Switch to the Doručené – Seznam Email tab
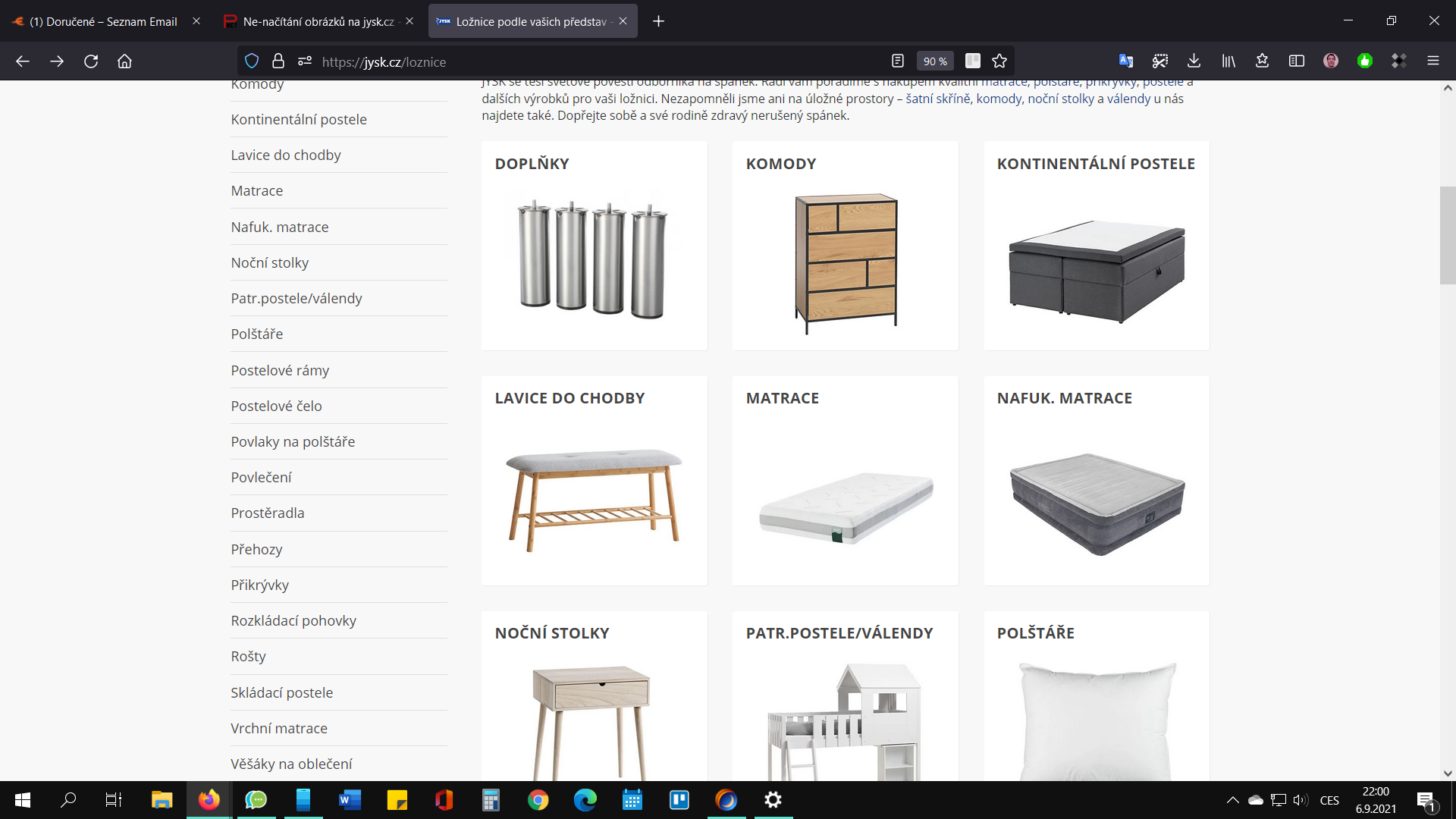The image size is (1456, 819). (103, 21)
